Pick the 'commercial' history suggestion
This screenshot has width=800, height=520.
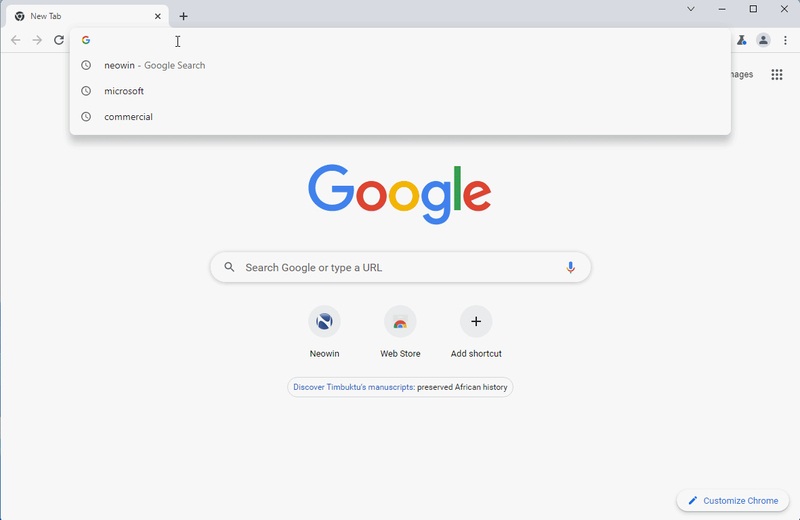(x=128, y=117)
